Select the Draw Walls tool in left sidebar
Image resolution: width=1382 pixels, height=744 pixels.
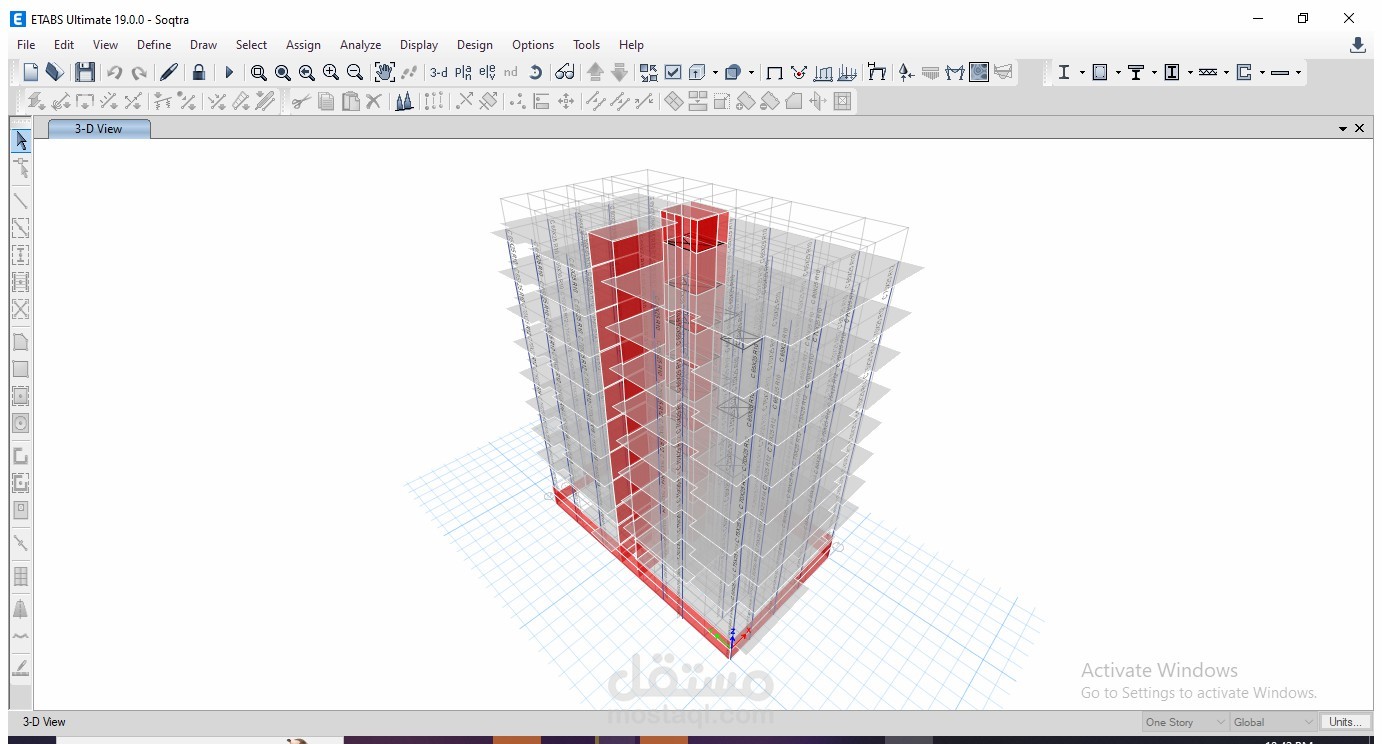click(21, 456)
